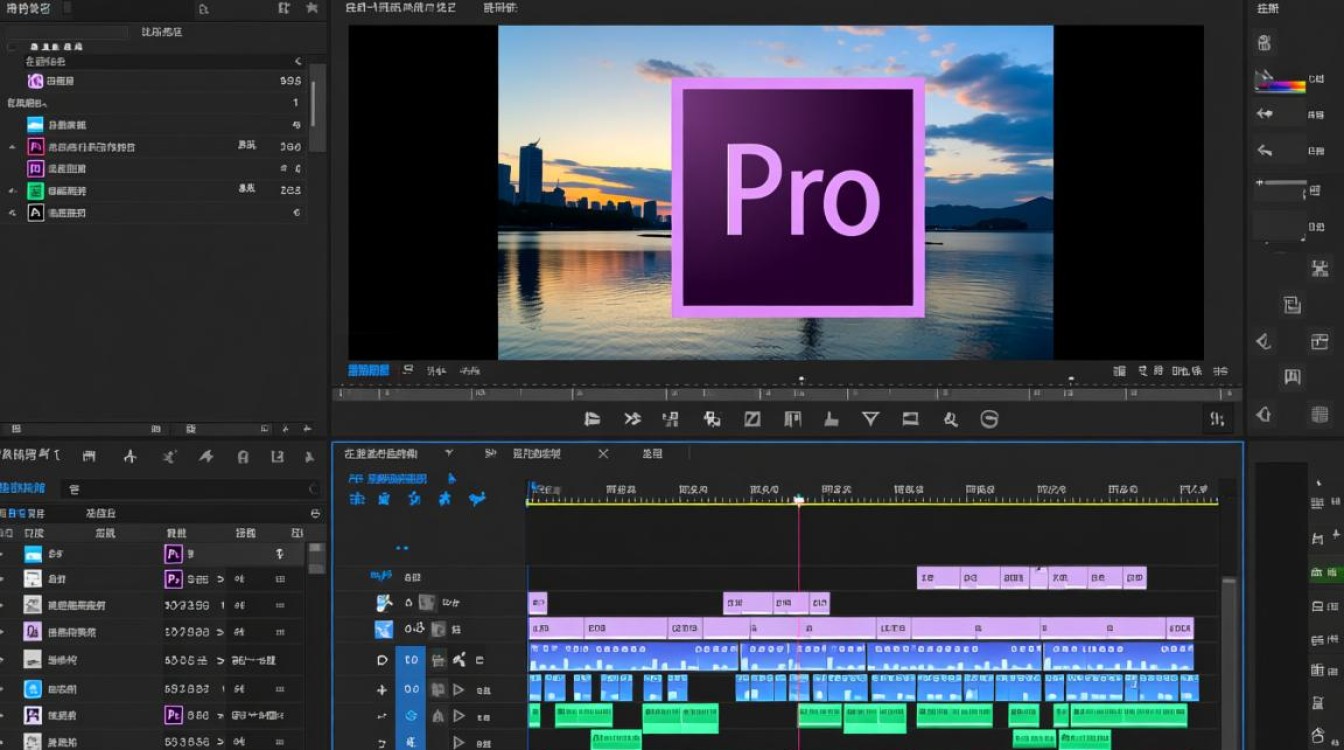Screen dimensions: 1344x750
Task: Click the rainbow gradient bar in the right panel
Action: click(x=1281, y=86)
